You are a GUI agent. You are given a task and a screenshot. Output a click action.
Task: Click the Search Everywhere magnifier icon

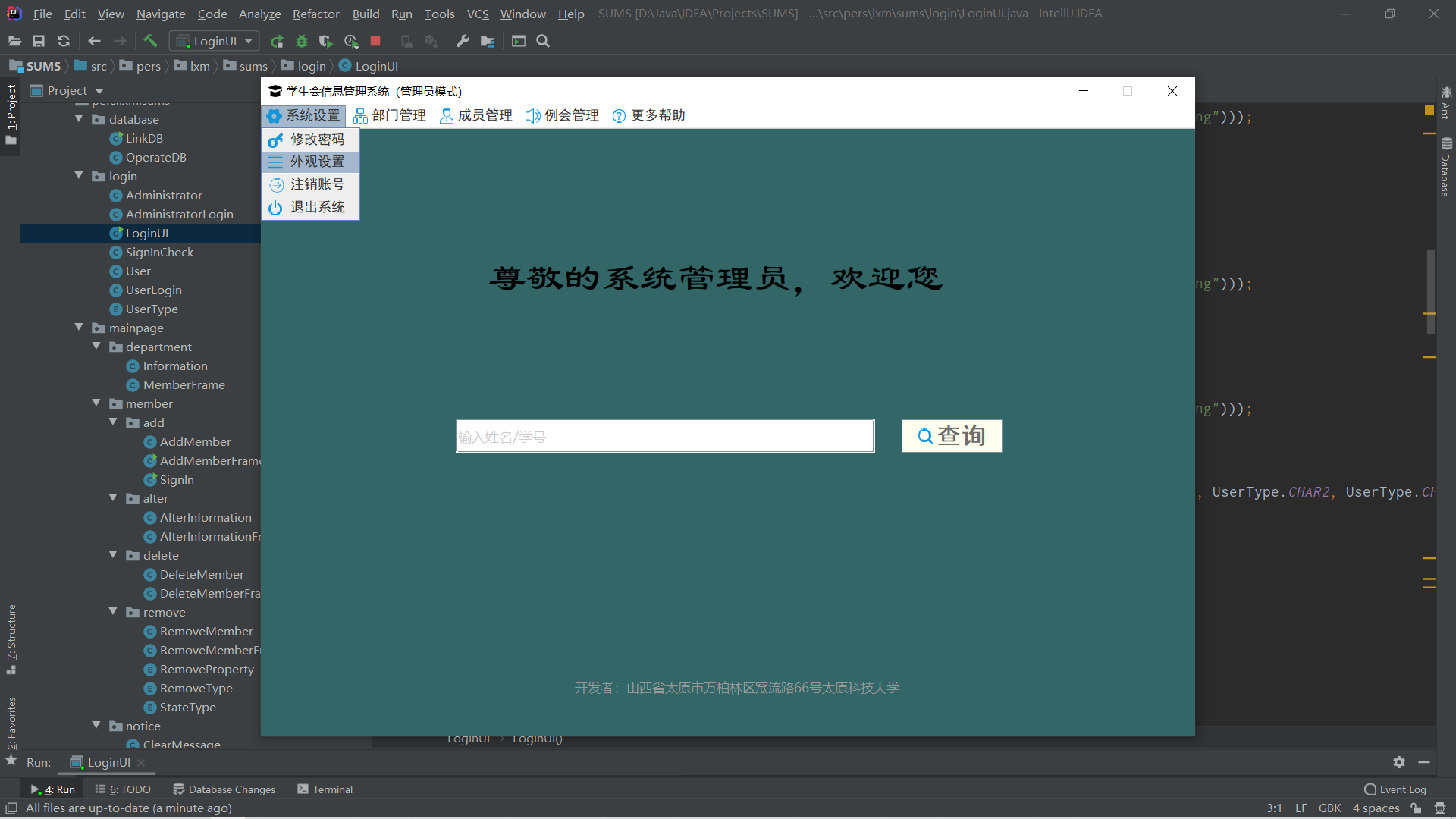[x=543, y=41]
